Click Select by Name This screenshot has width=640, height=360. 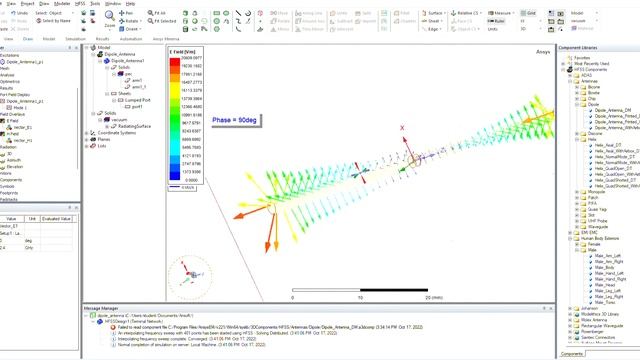[53, 21]
